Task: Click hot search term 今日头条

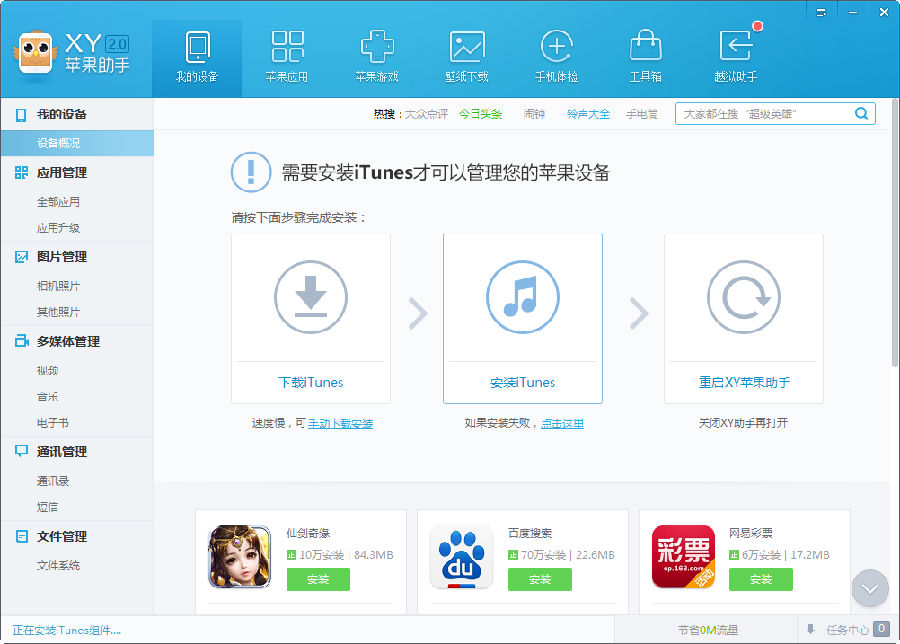Action: [x=480, y=114]
